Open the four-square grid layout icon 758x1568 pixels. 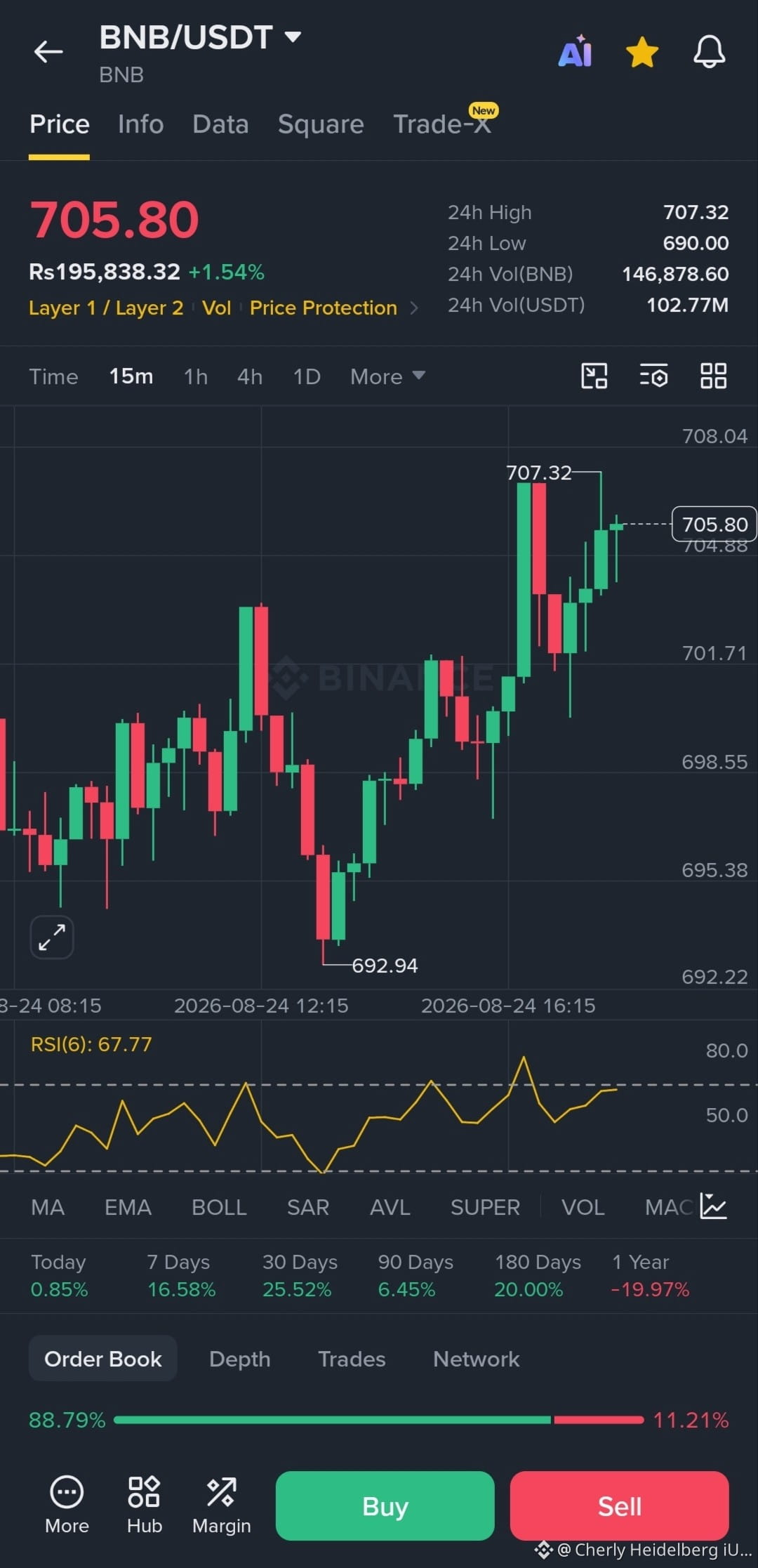tap(713, 376)
